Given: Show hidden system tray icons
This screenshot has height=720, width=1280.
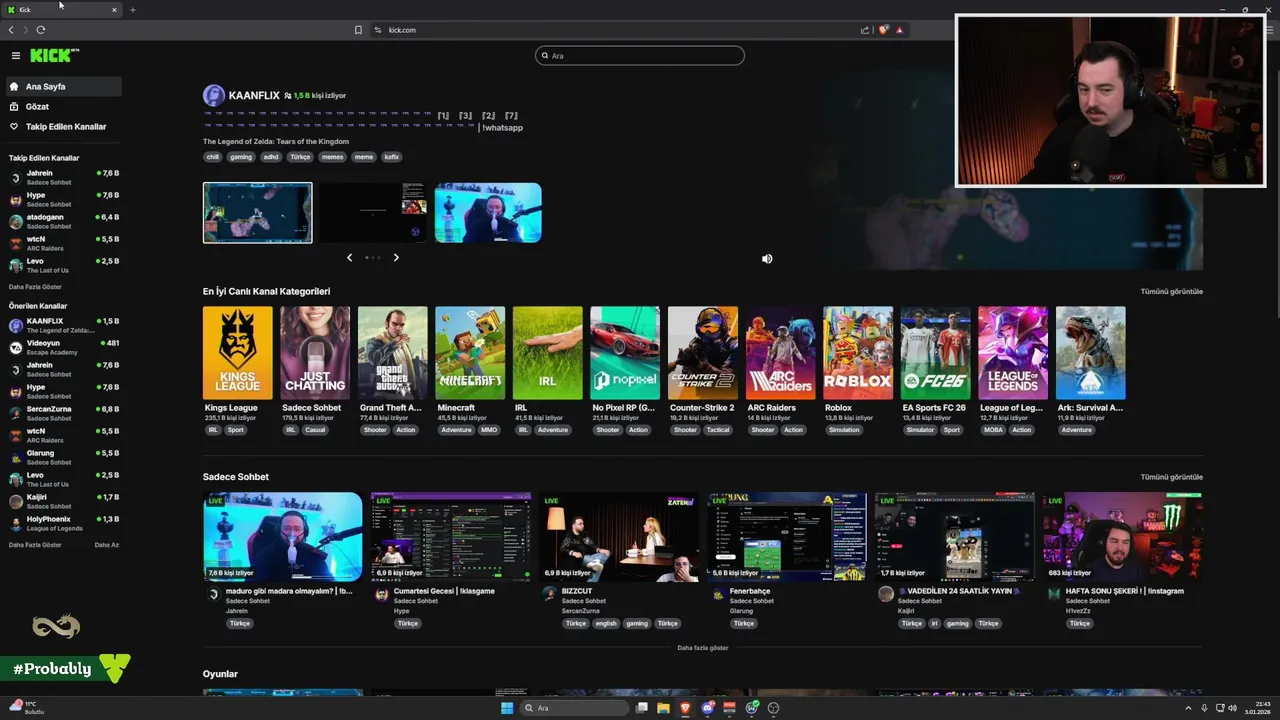Looking at the screenshot, I should point(1188,708).
